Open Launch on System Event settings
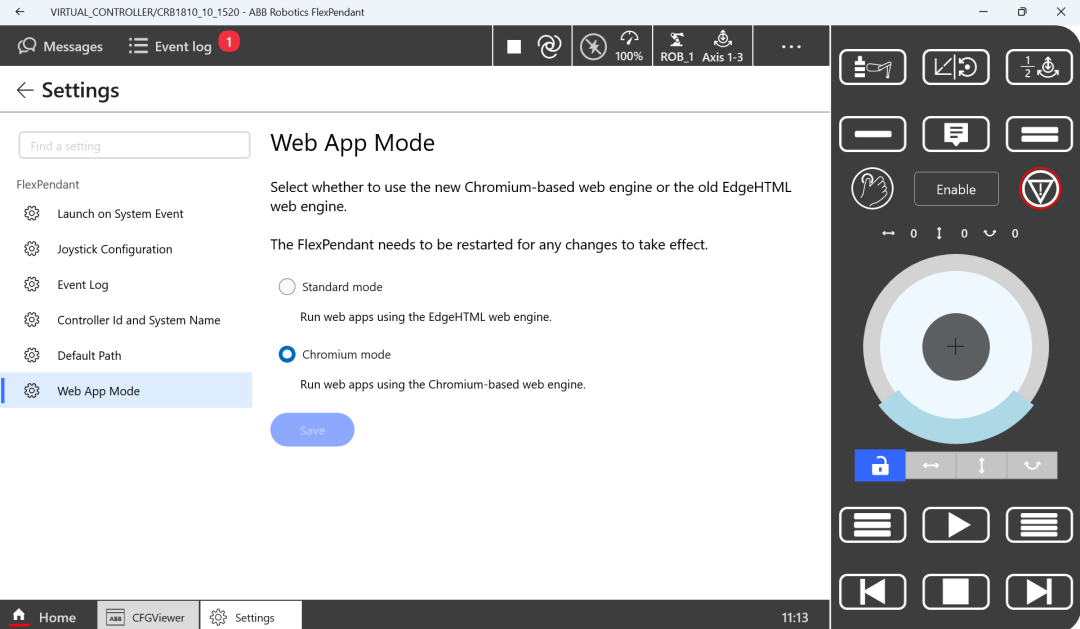The image size is (1080, 629). click(127, 214)
